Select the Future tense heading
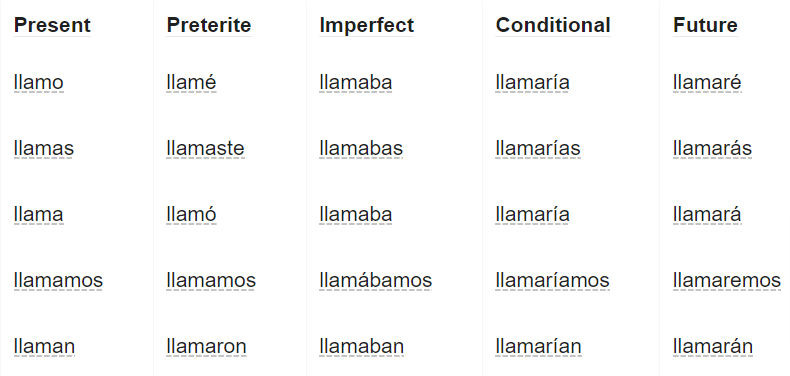The image size is (790, 376). [705, 25]
